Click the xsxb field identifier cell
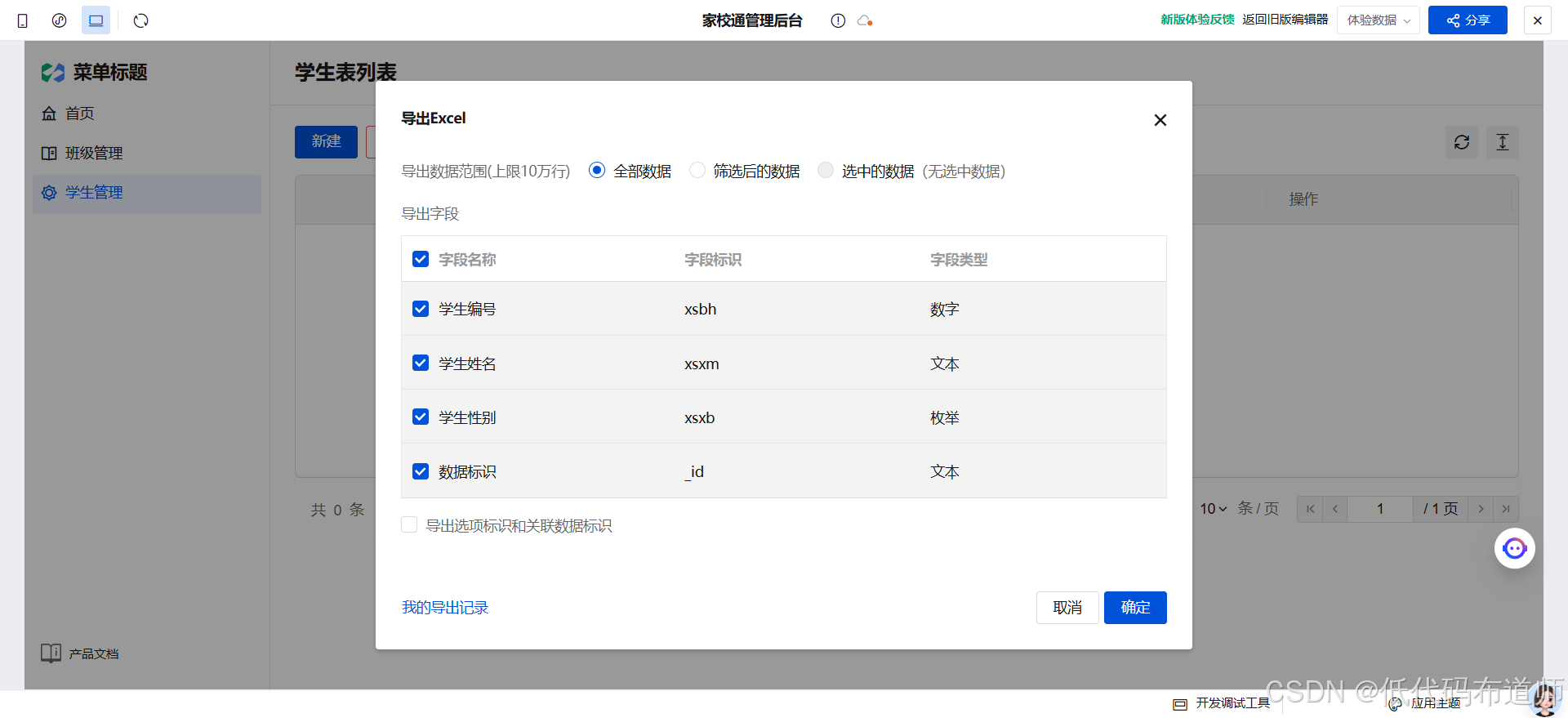The image size is (1568, 718). click(x=700, y=417)
